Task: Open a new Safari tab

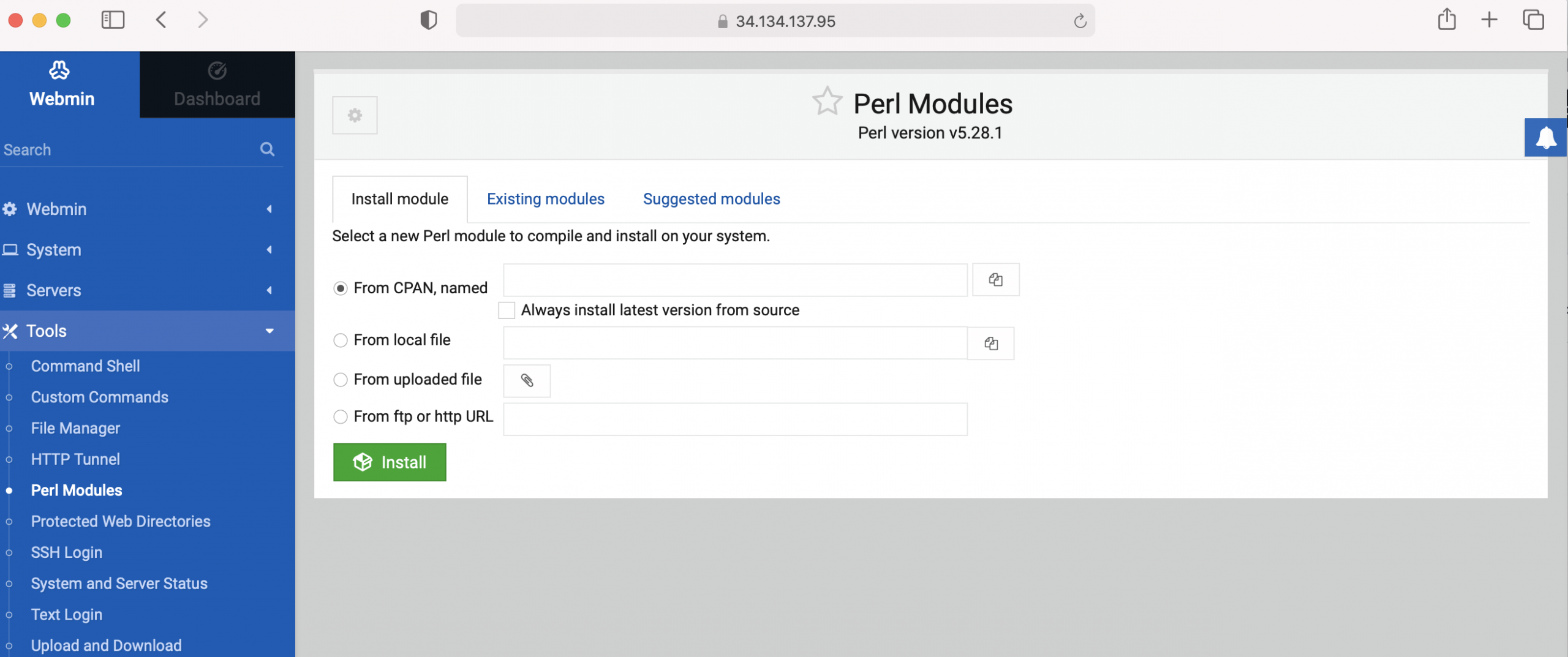Action: click(x=1489, y=20)
